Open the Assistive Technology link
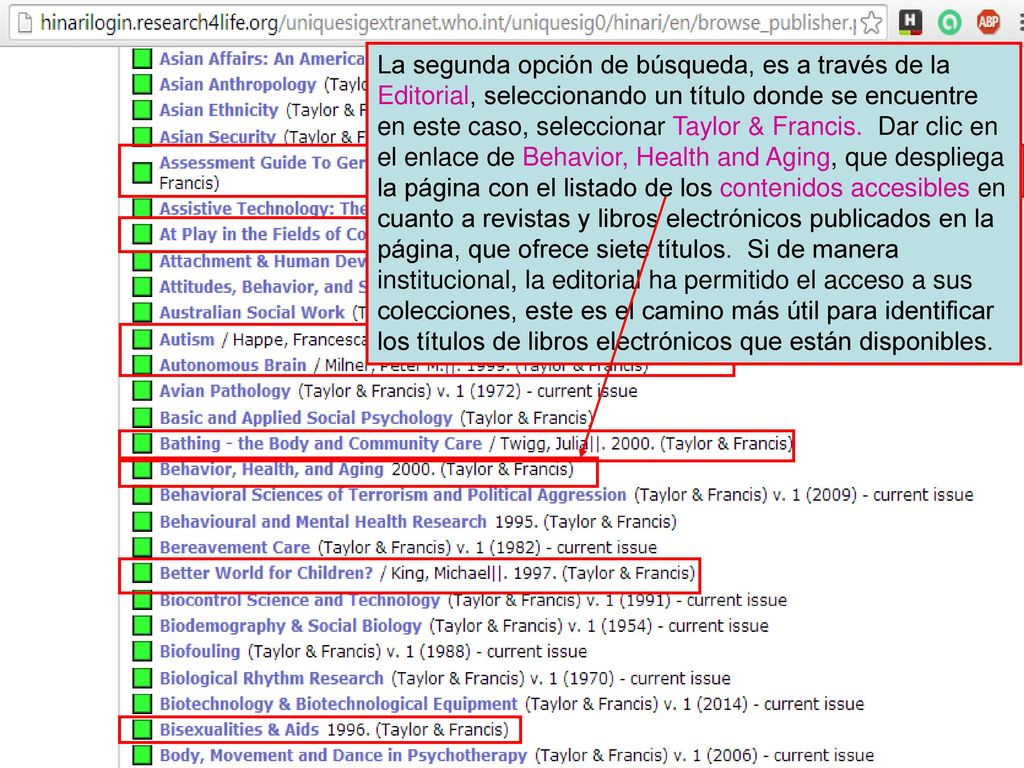This screenshot has height=768, width=1024. pyautogui.click(x=262, y=208)
